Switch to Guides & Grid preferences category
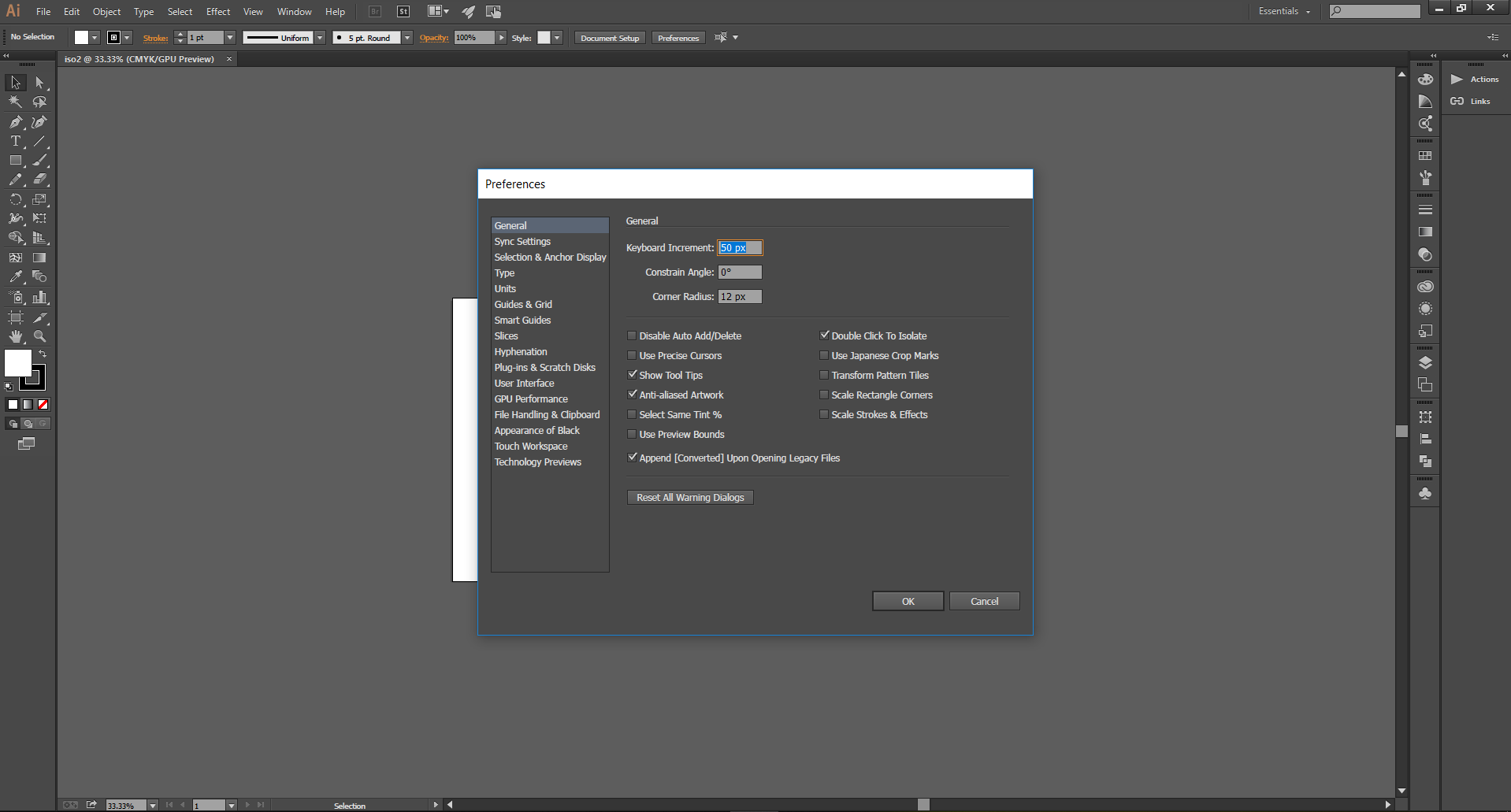 pyautogui.click(x=523, y=305)
